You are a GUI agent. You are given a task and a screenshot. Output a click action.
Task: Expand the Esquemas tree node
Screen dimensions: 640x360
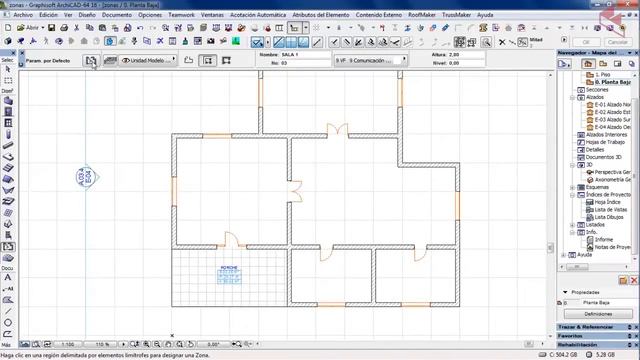572,187
